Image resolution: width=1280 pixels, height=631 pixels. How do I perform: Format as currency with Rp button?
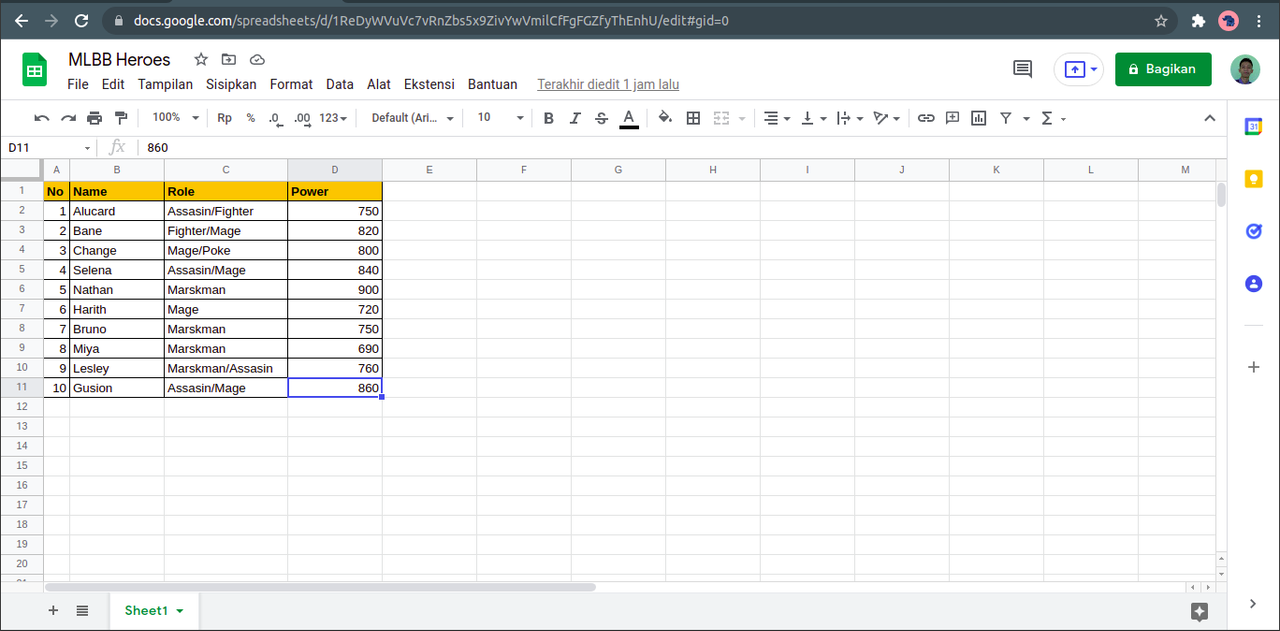(x=225, y=118)
